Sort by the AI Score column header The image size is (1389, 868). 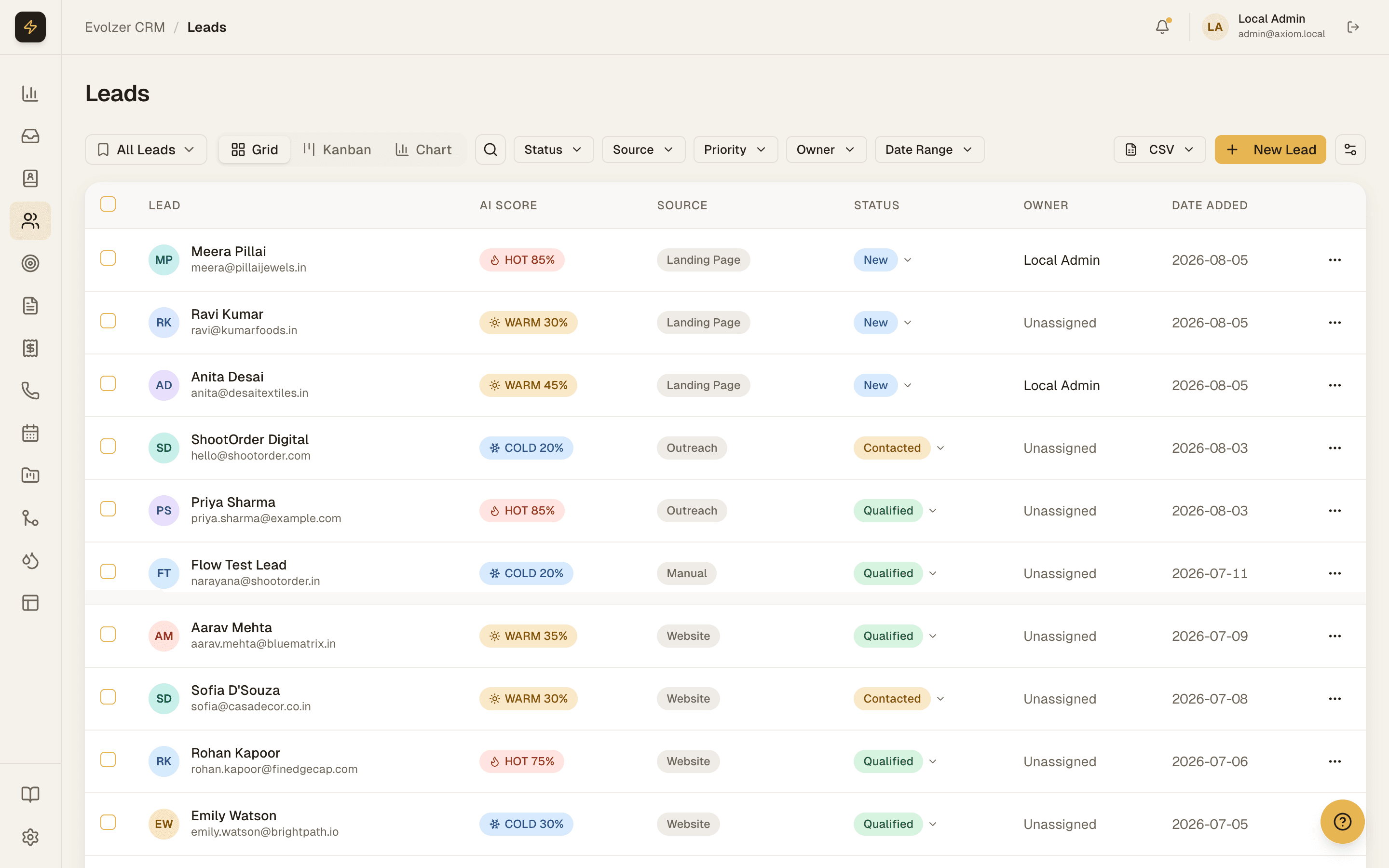[x=508, y=205]
